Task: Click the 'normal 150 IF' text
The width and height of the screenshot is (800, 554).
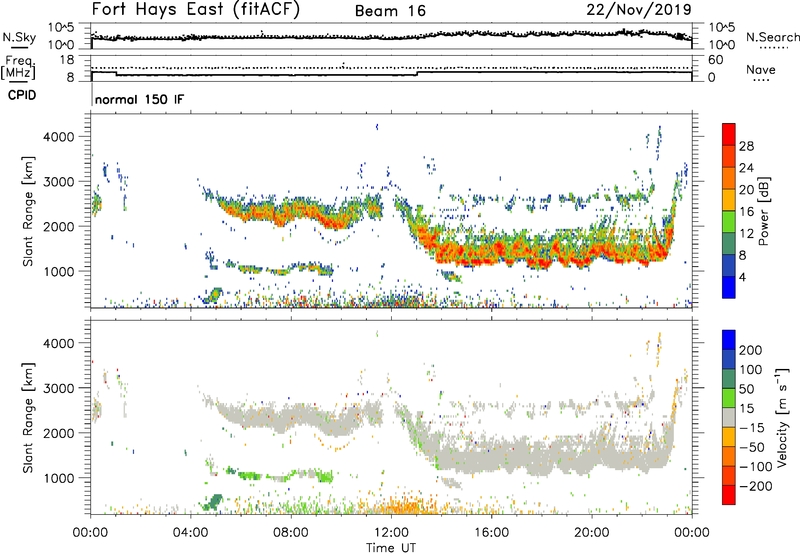Action: [x=139, y=99]
